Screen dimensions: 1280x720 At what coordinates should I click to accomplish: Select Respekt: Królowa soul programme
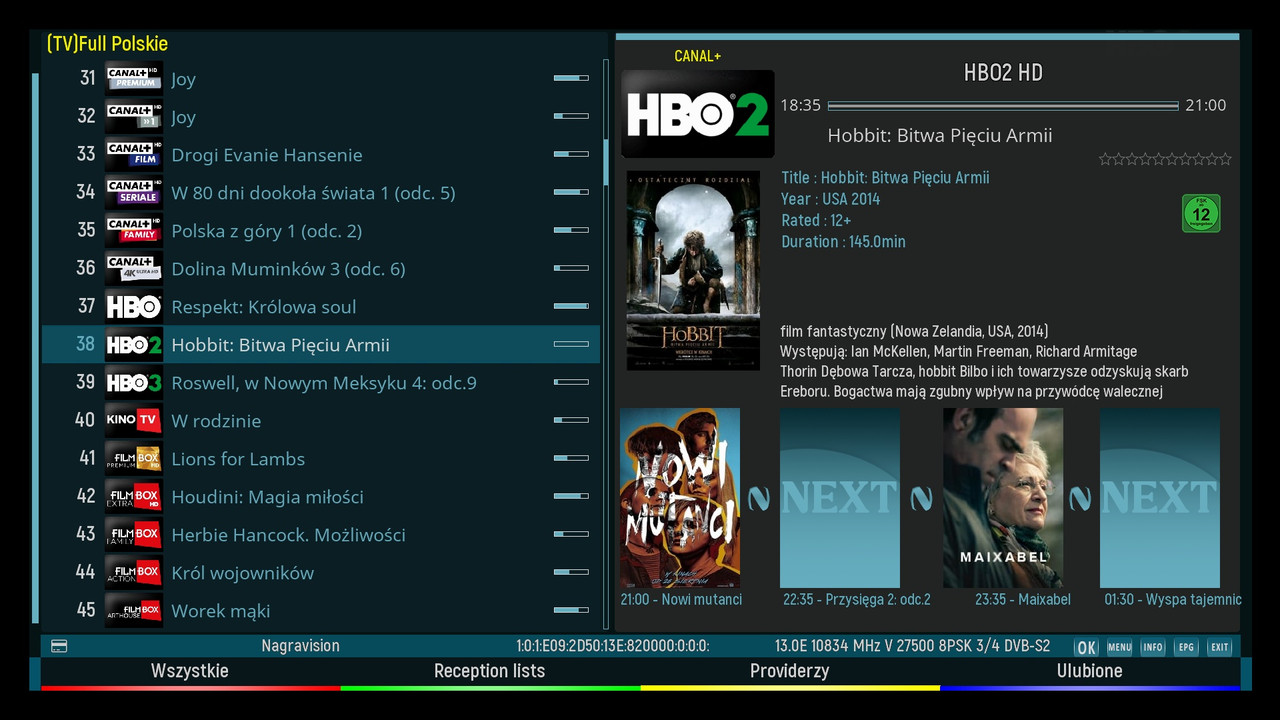tap(264, 307)
